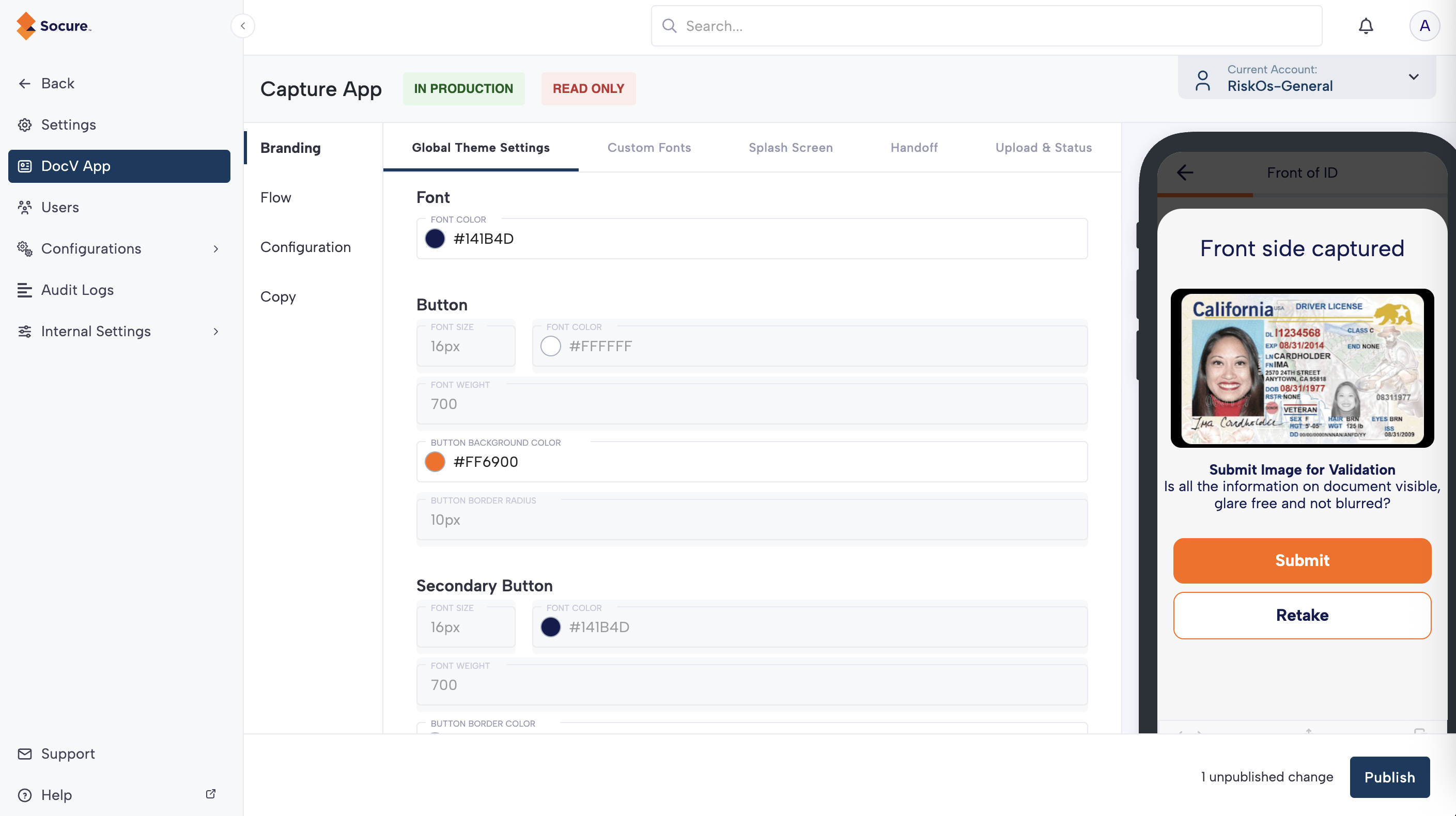Viewport: 1456px width, 816px height.
Task: Open Help external link icon
Action: pyautogui.click(x=210, y=794)
